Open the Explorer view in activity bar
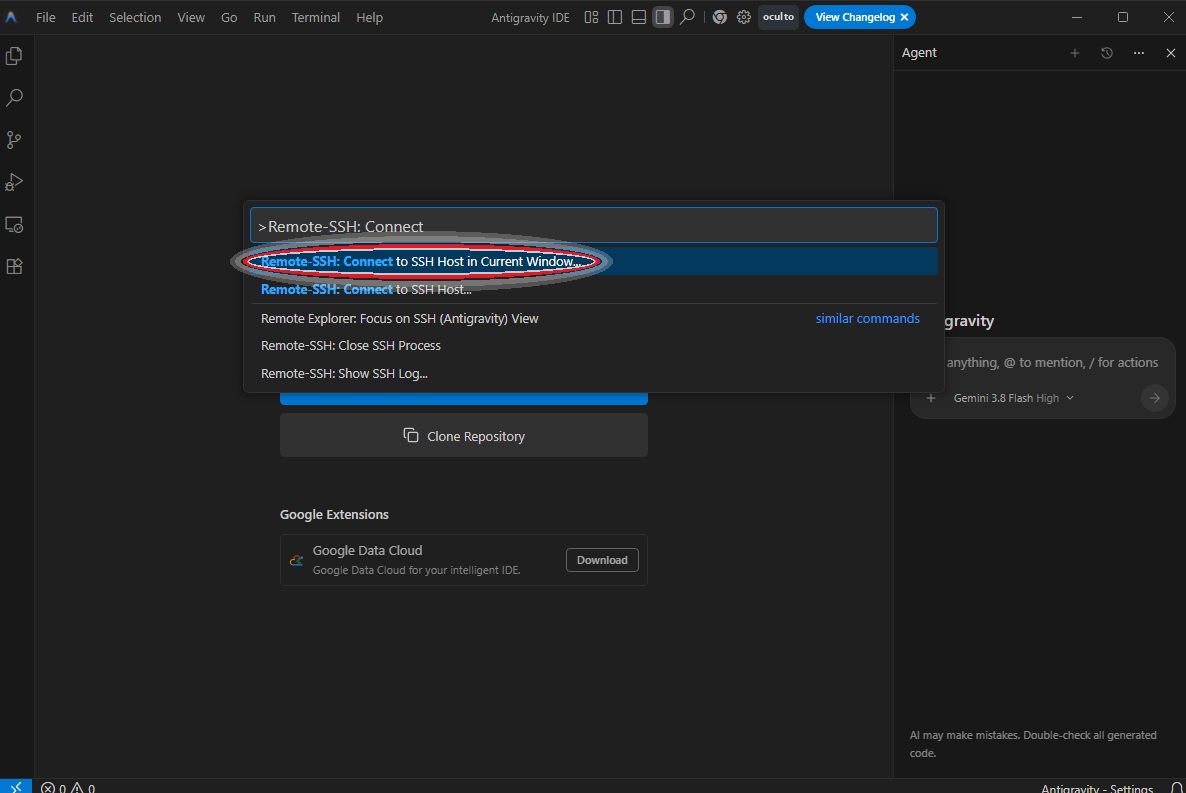The image size is (1186, 793). 14,56
